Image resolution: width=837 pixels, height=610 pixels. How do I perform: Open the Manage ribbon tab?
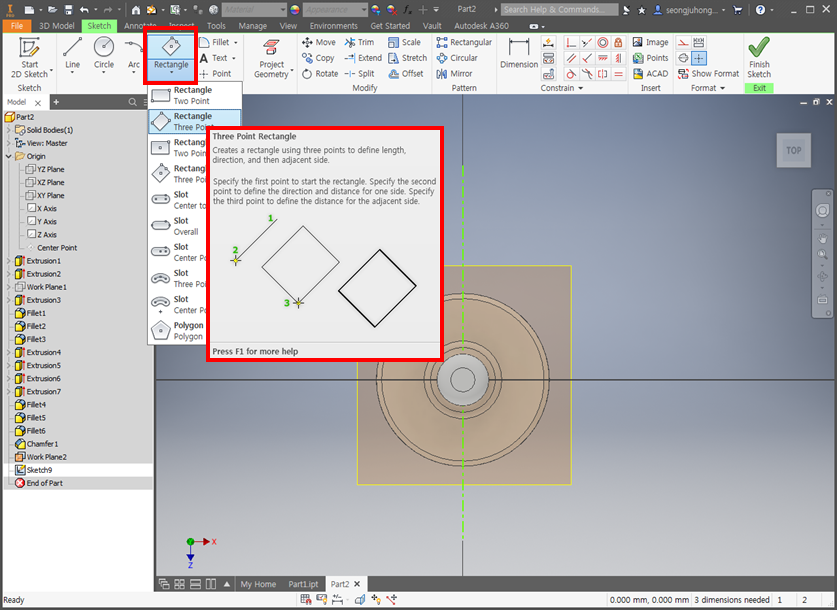pyautogui.click(x=252, y=26)
